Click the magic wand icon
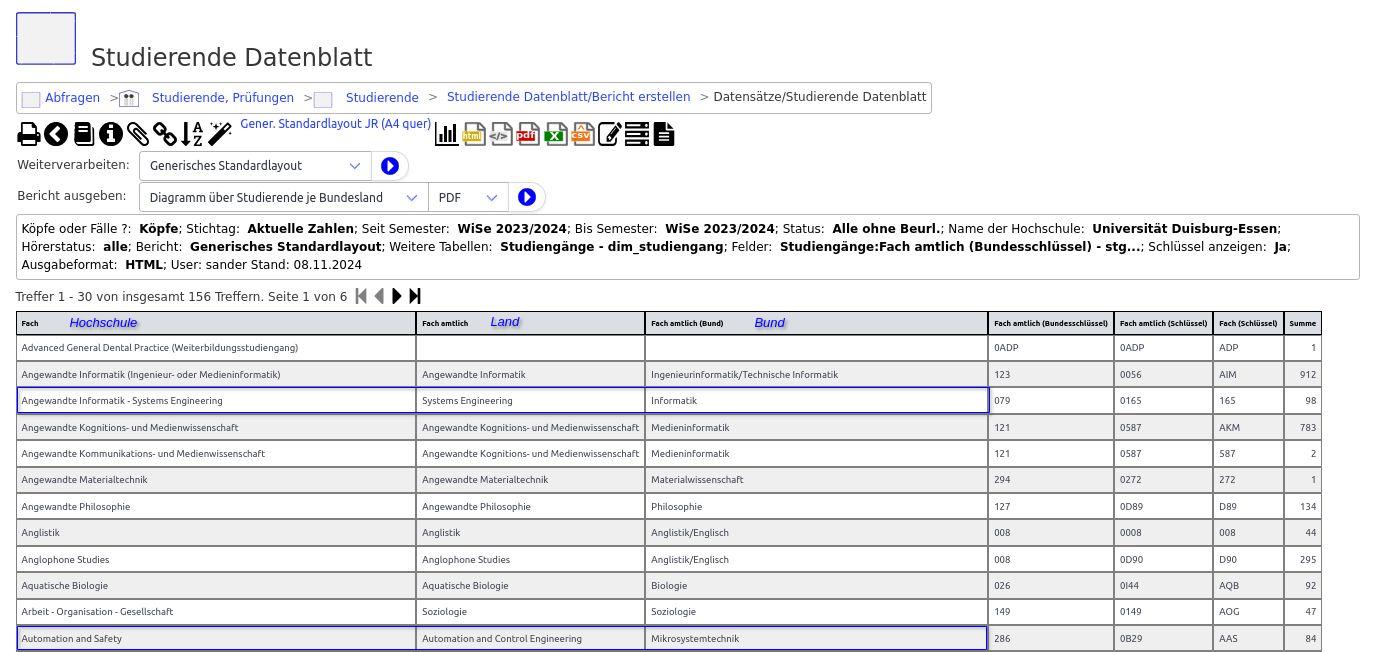The width and height of the screenshot is (1375, 652). (x=220, y=134)
